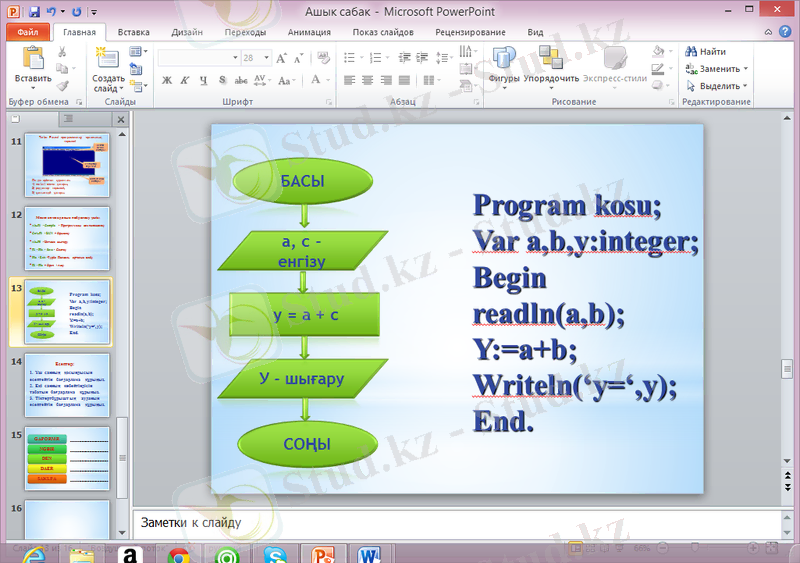
Task: Save the presentation from Quick Access toolbar
Action: point(35,12)
